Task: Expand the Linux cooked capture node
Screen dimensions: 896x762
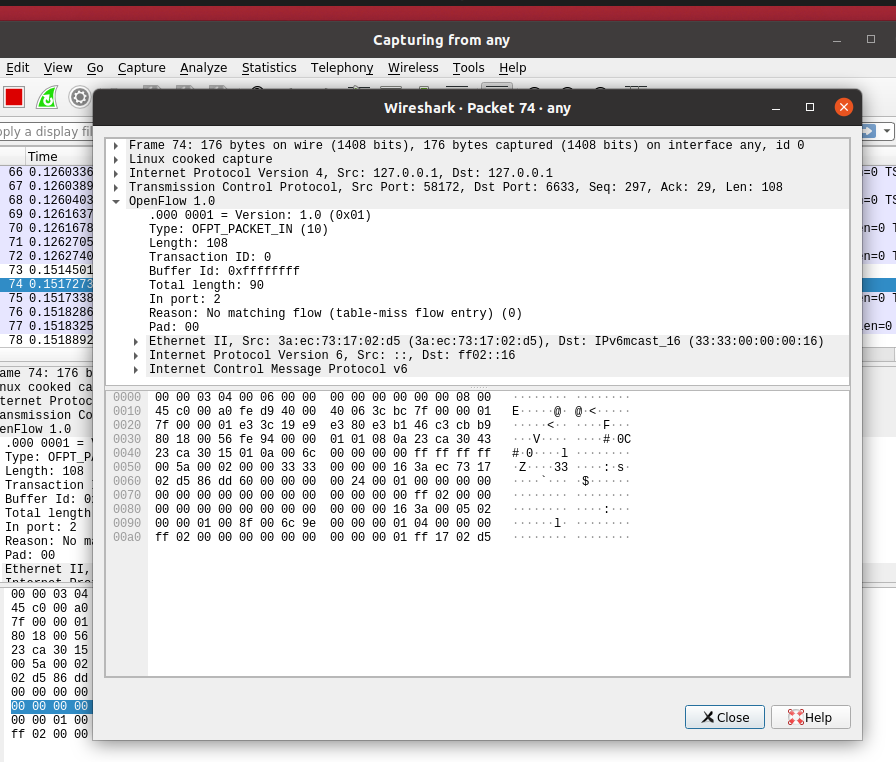Action: coord(116,159)
